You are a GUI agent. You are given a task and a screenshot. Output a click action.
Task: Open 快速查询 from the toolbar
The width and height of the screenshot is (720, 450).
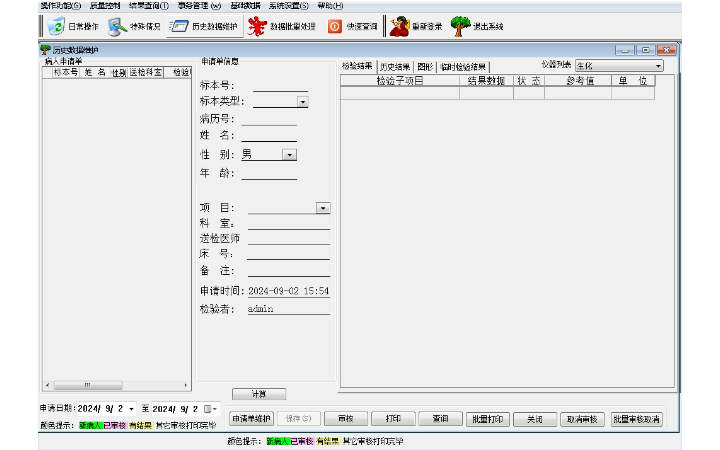(352, 26)
